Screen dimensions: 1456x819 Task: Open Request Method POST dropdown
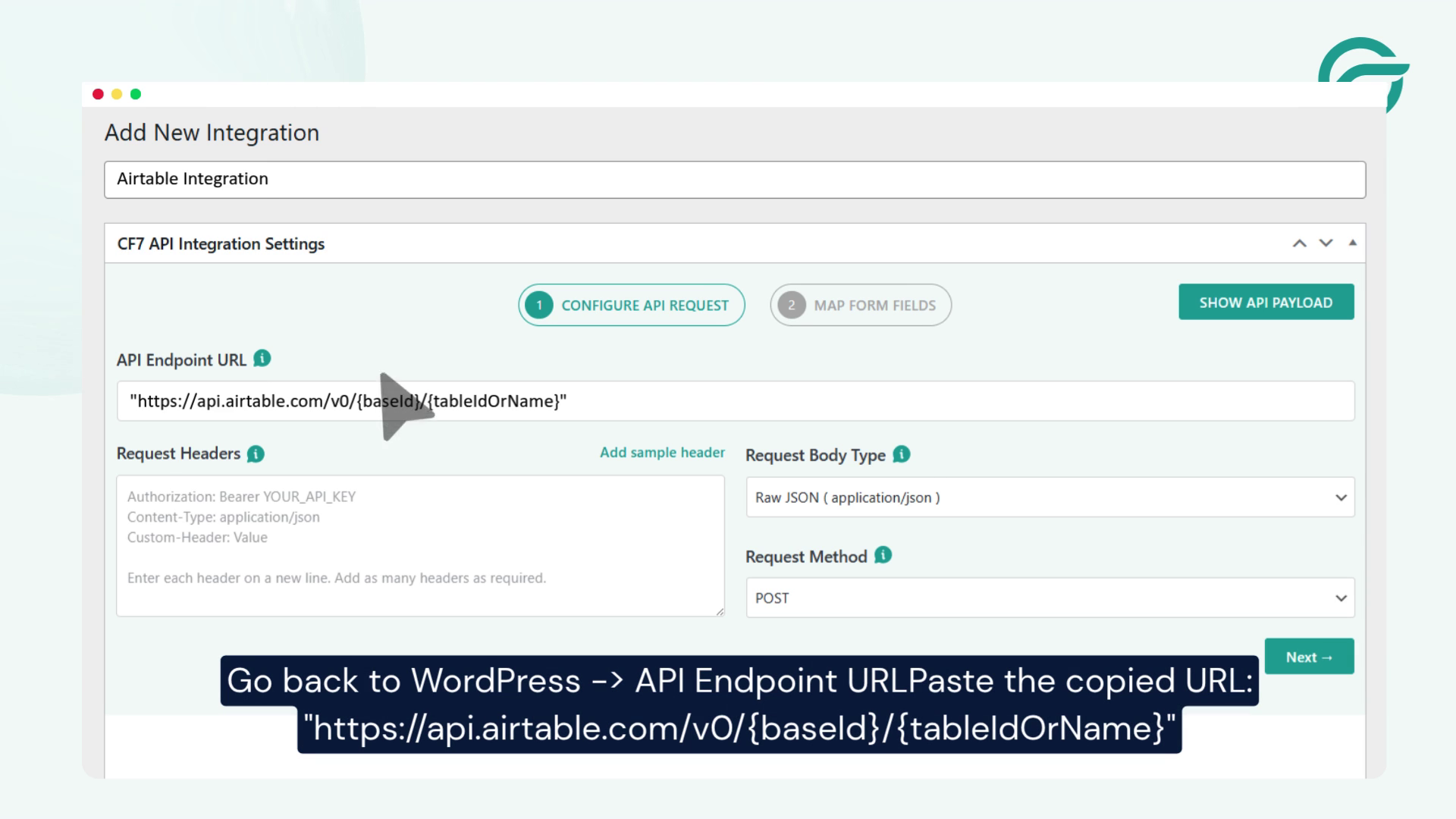tap(1050, 598)
